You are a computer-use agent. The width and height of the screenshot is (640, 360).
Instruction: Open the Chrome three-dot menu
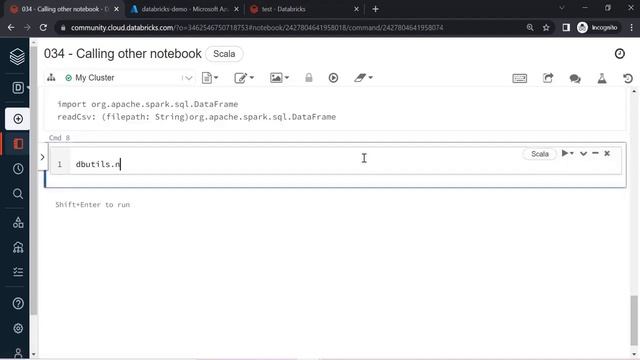click(631, 28)
